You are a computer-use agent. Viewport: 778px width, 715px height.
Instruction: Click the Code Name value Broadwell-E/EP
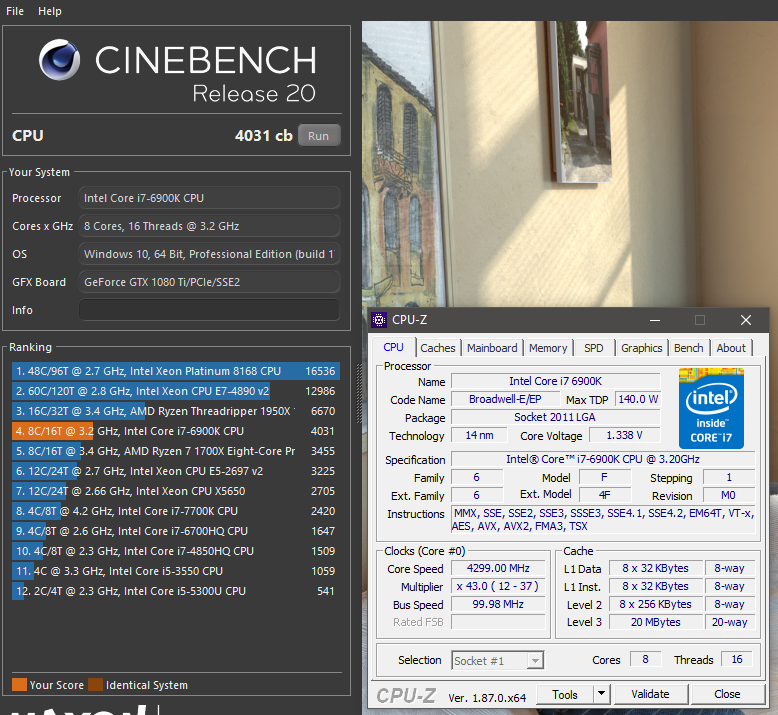click(505, 399)
